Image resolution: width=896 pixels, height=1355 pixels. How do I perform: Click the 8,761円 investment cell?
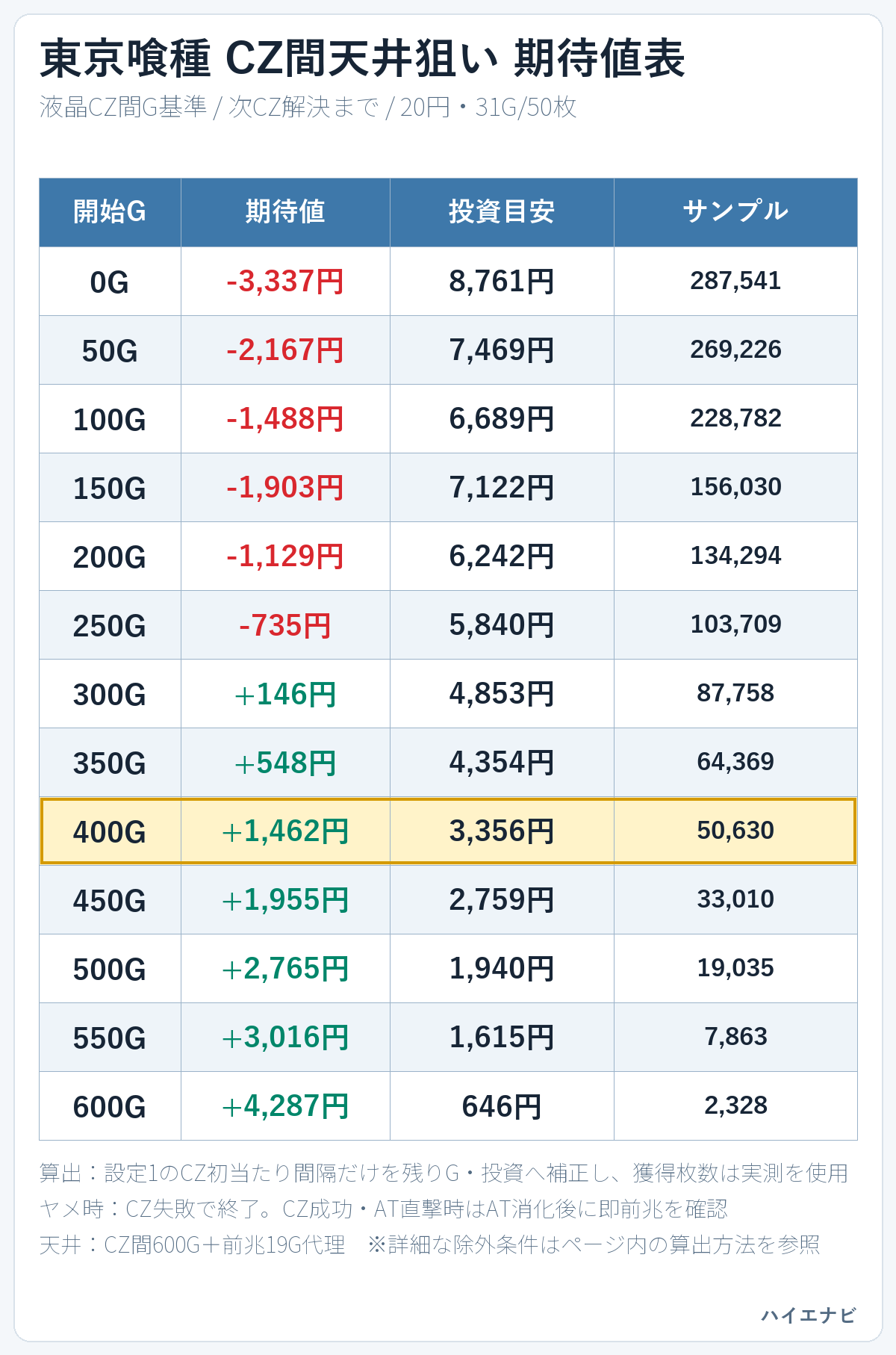pyautogui.click(x=502, y=282)
